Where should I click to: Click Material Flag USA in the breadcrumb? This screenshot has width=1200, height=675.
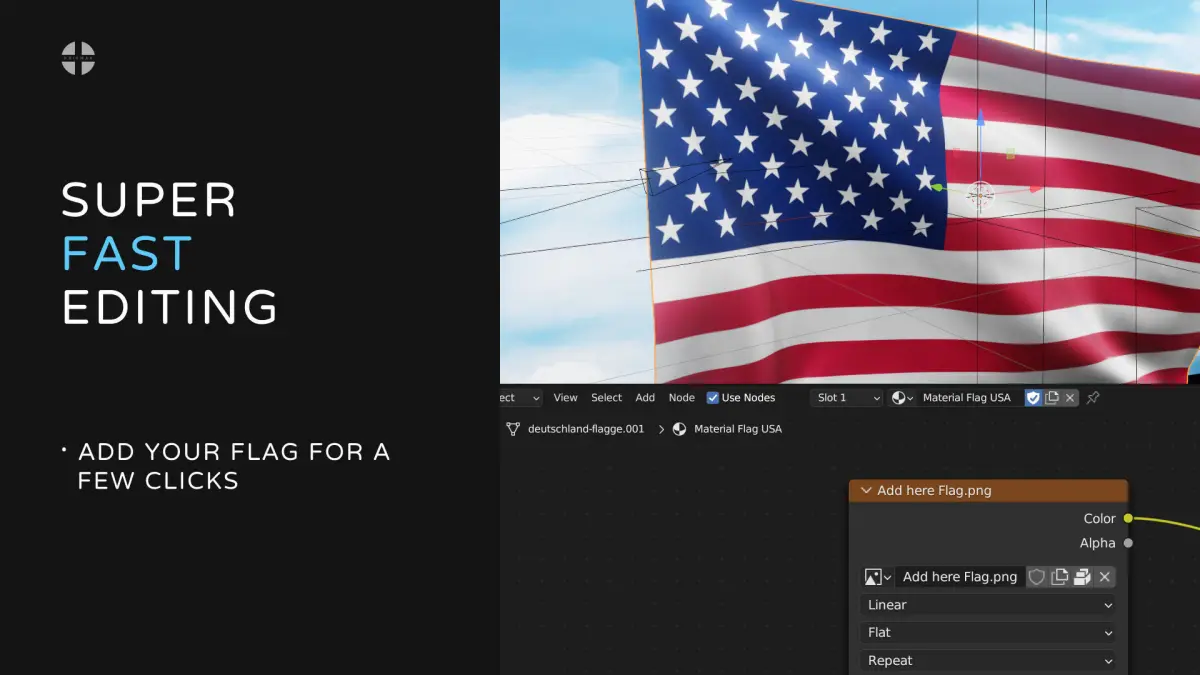coord(738,429)
